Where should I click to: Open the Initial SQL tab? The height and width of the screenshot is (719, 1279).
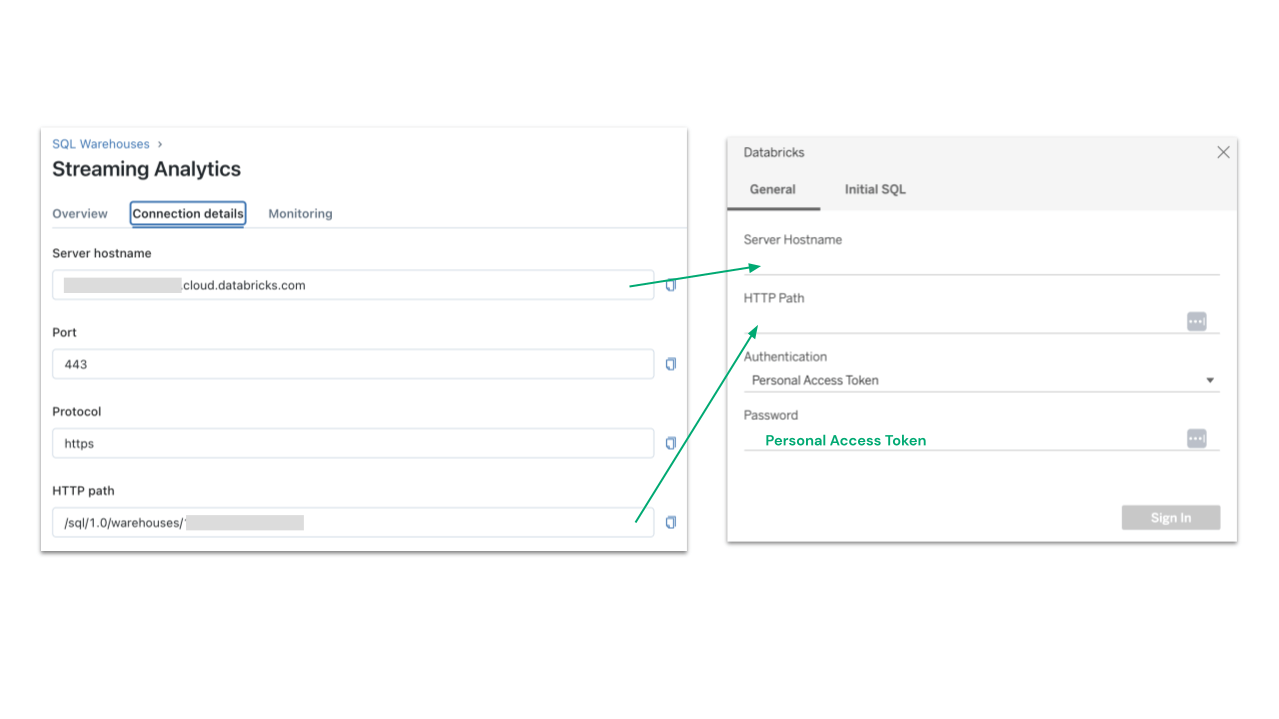875,189
